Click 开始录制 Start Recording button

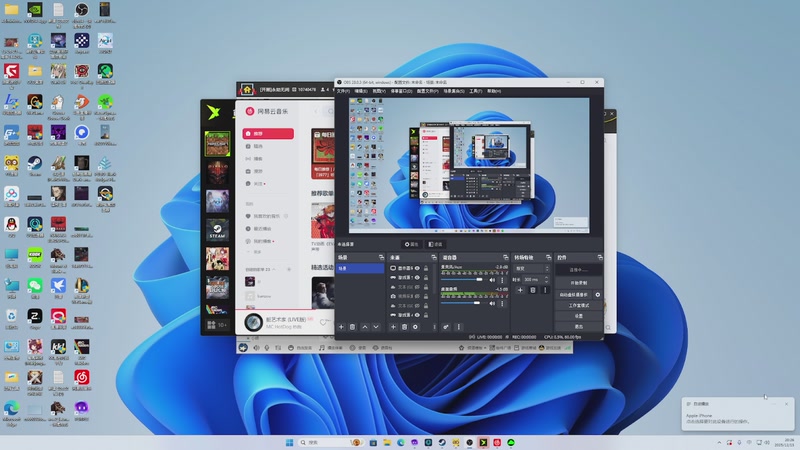tap(579, 283)
